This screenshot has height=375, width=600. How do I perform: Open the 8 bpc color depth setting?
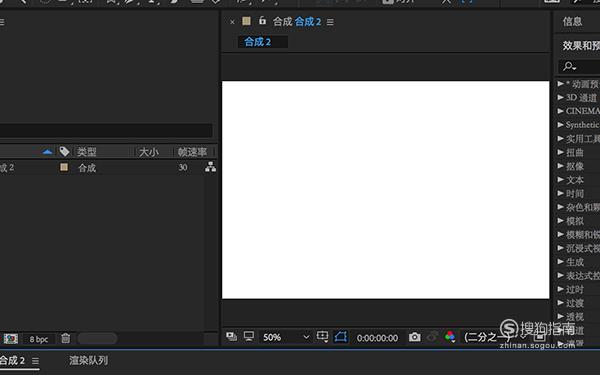pos(39,339)
